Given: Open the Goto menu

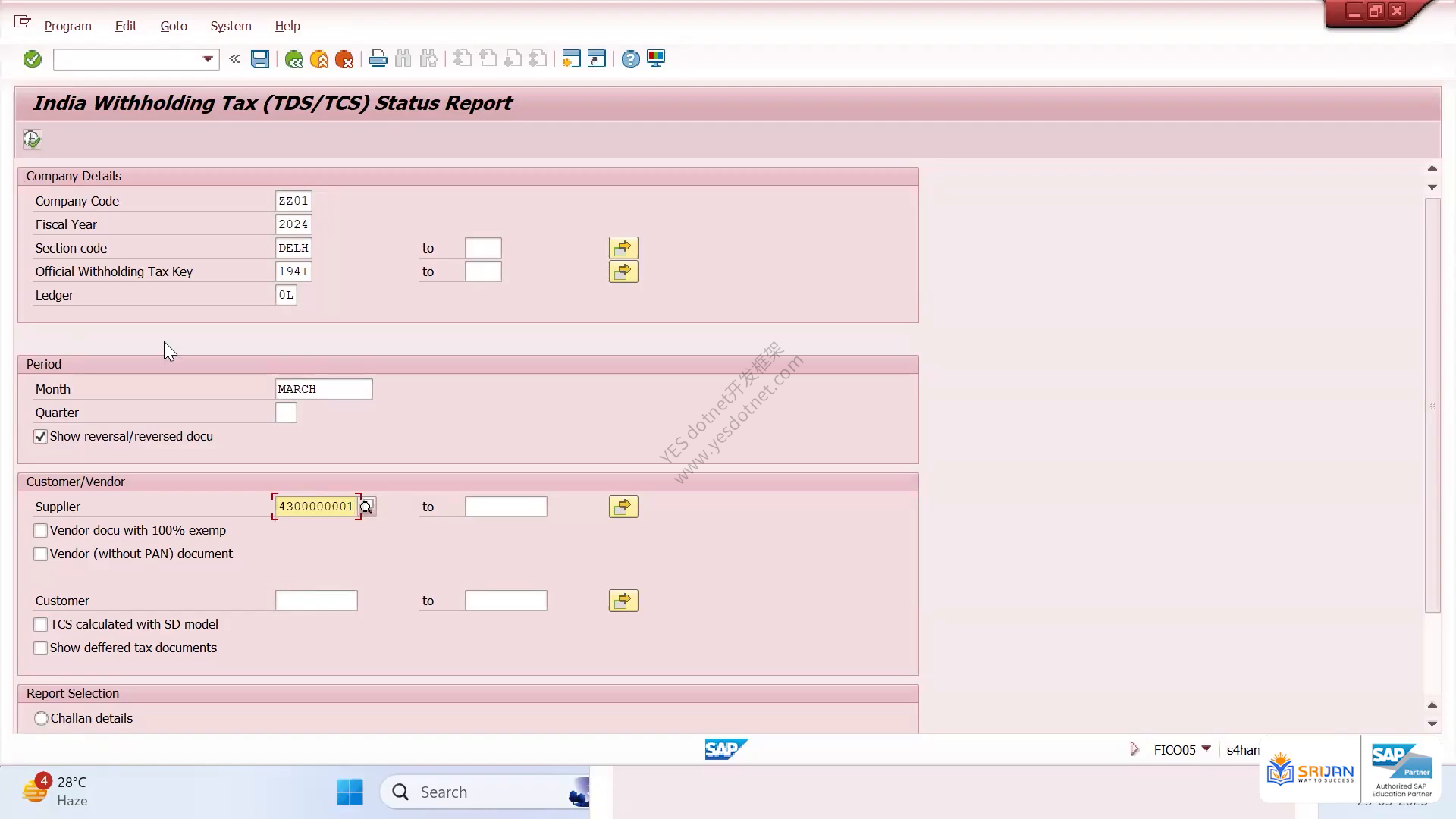Looking at the screenshot, I should 174,26.
